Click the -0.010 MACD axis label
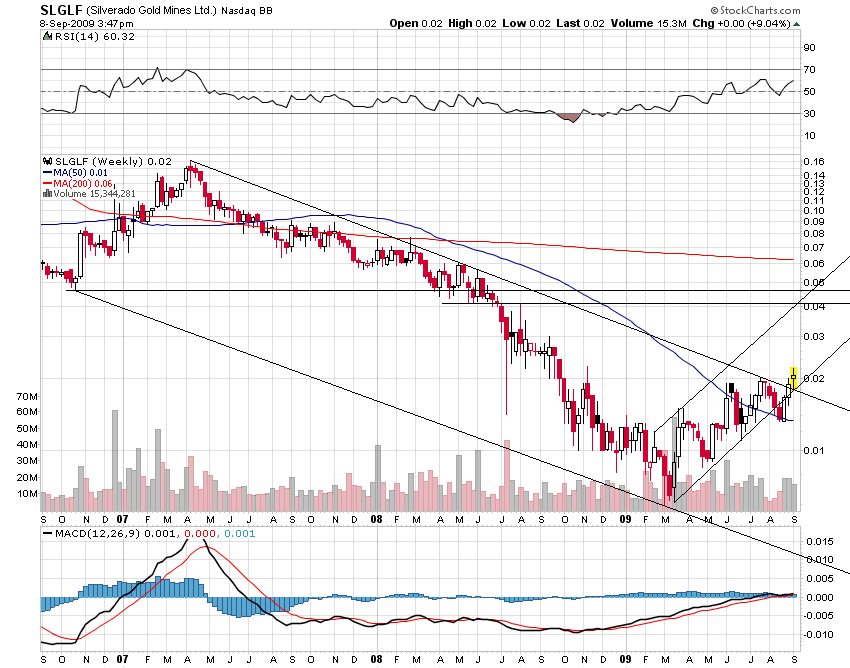 819,634
